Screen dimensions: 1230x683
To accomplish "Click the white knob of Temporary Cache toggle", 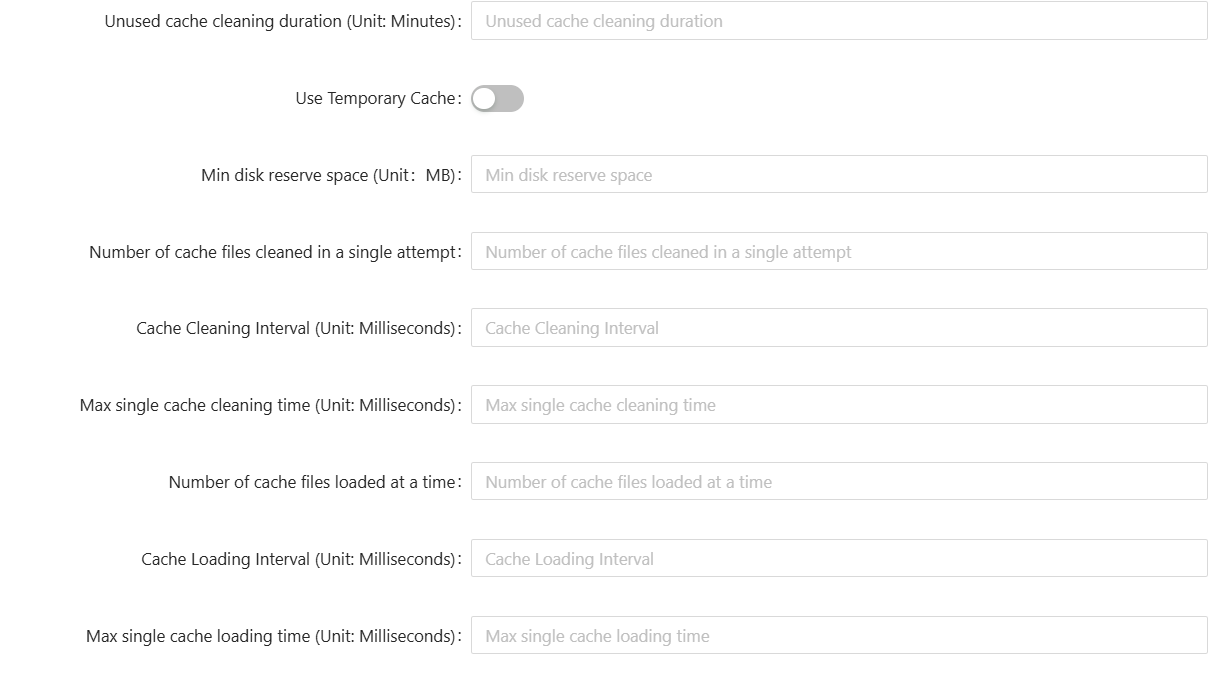I will 485,98.
